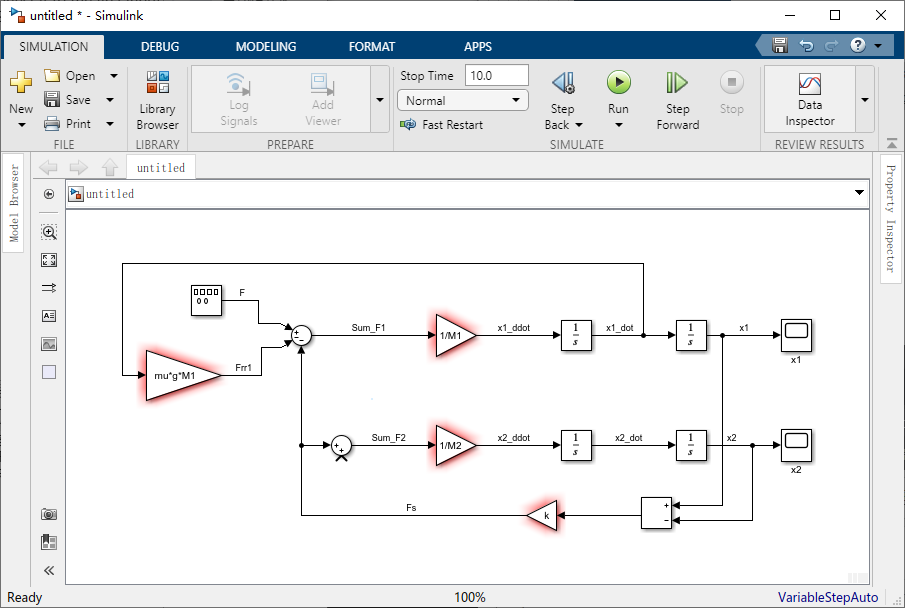Open the Model Browser side panel
This screenshot has width=905, height=608.
[x=14, y=203]
